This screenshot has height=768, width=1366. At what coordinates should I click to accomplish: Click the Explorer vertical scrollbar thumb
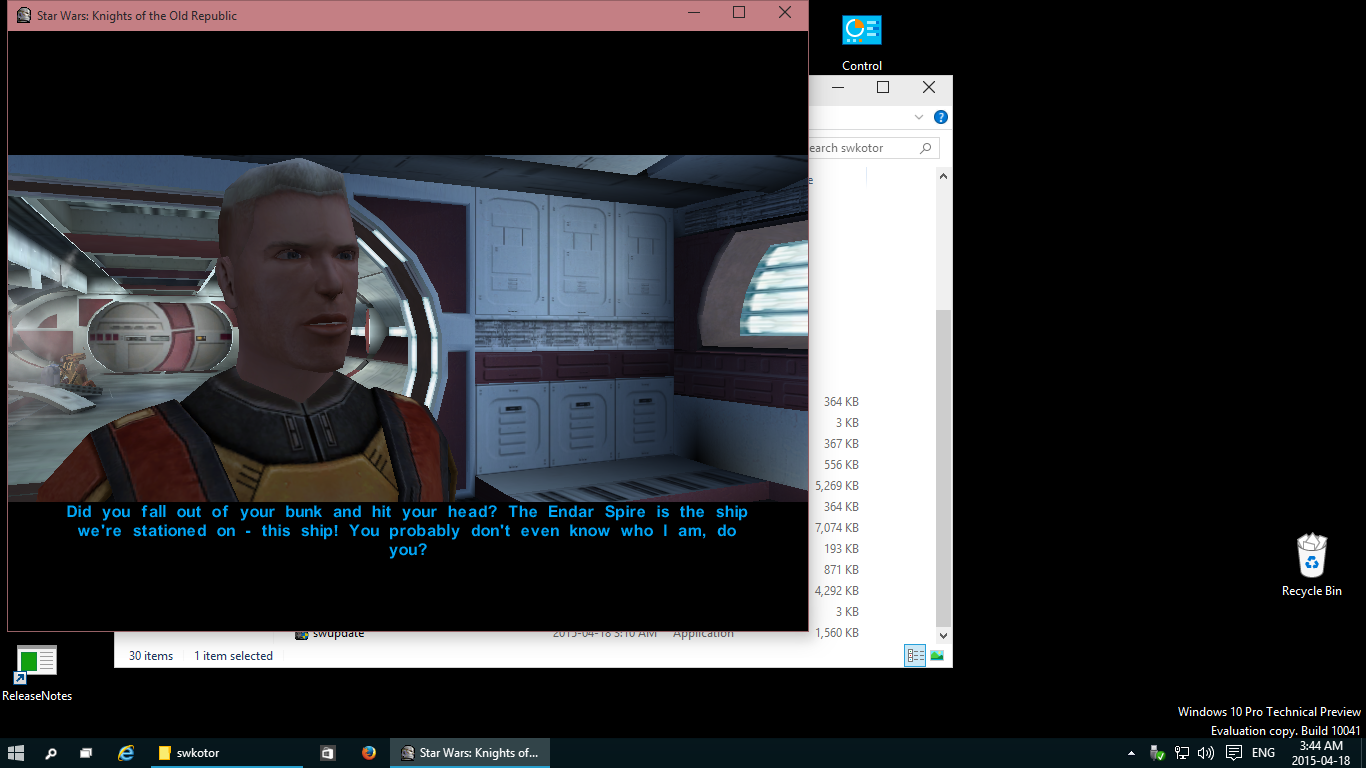coord(944,467)
